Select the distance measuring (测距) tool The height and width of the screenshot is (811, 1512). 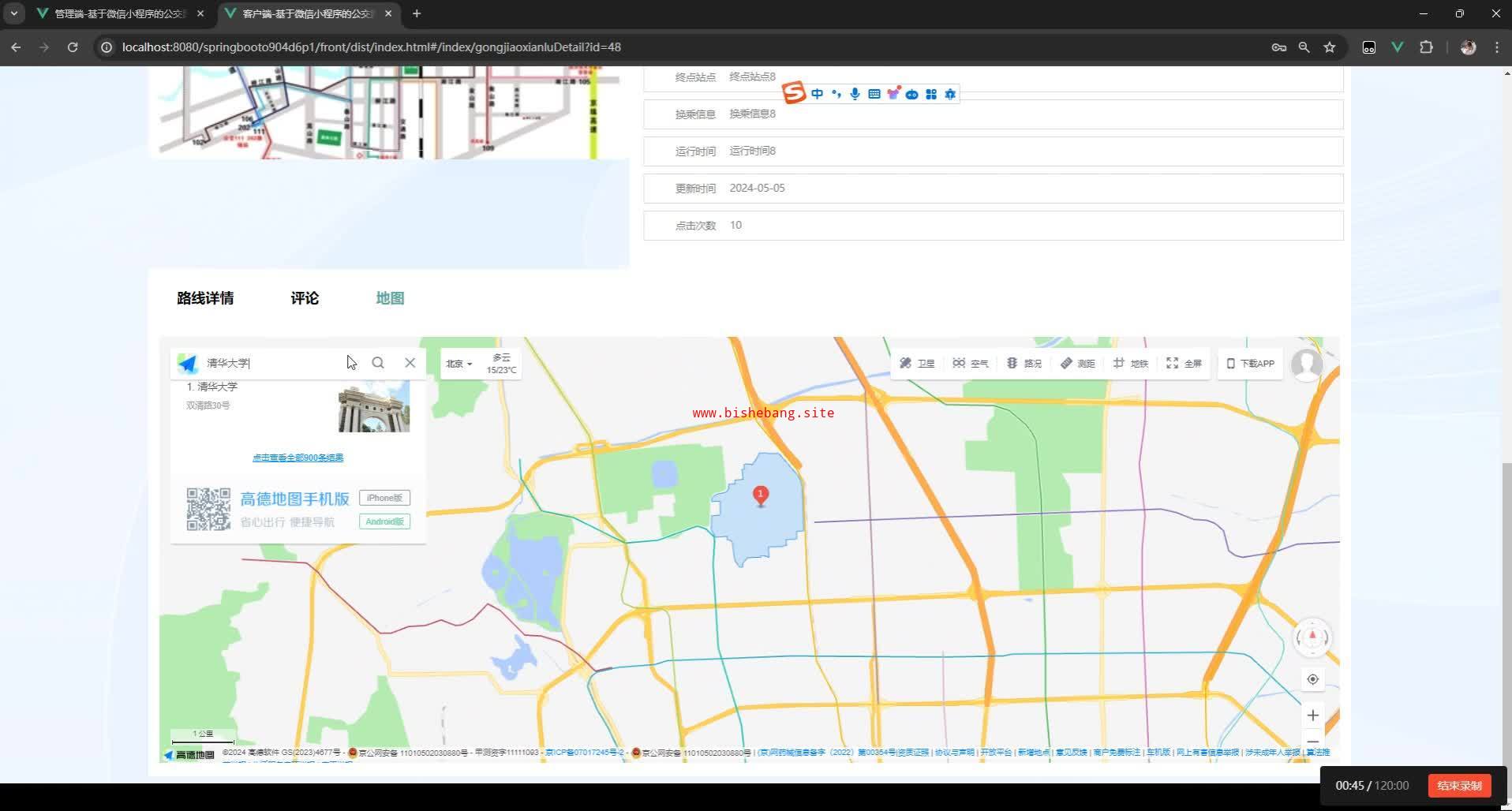(1077, 364)
